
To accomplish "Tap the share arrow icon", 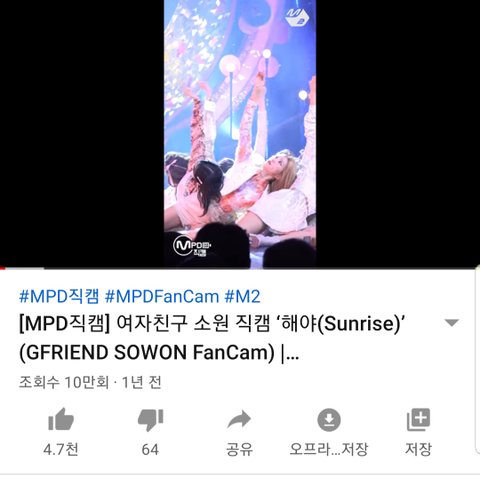I will point(239,419).
